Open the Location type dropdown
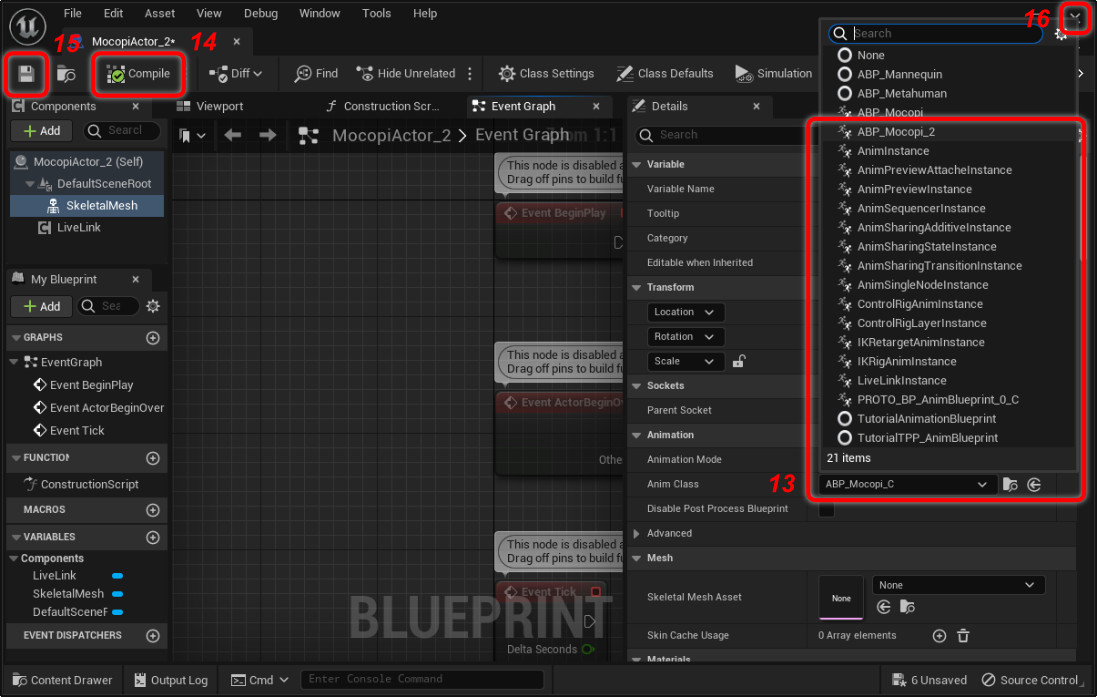This screenshot has height=697, width=1097. tap(685, 312)
